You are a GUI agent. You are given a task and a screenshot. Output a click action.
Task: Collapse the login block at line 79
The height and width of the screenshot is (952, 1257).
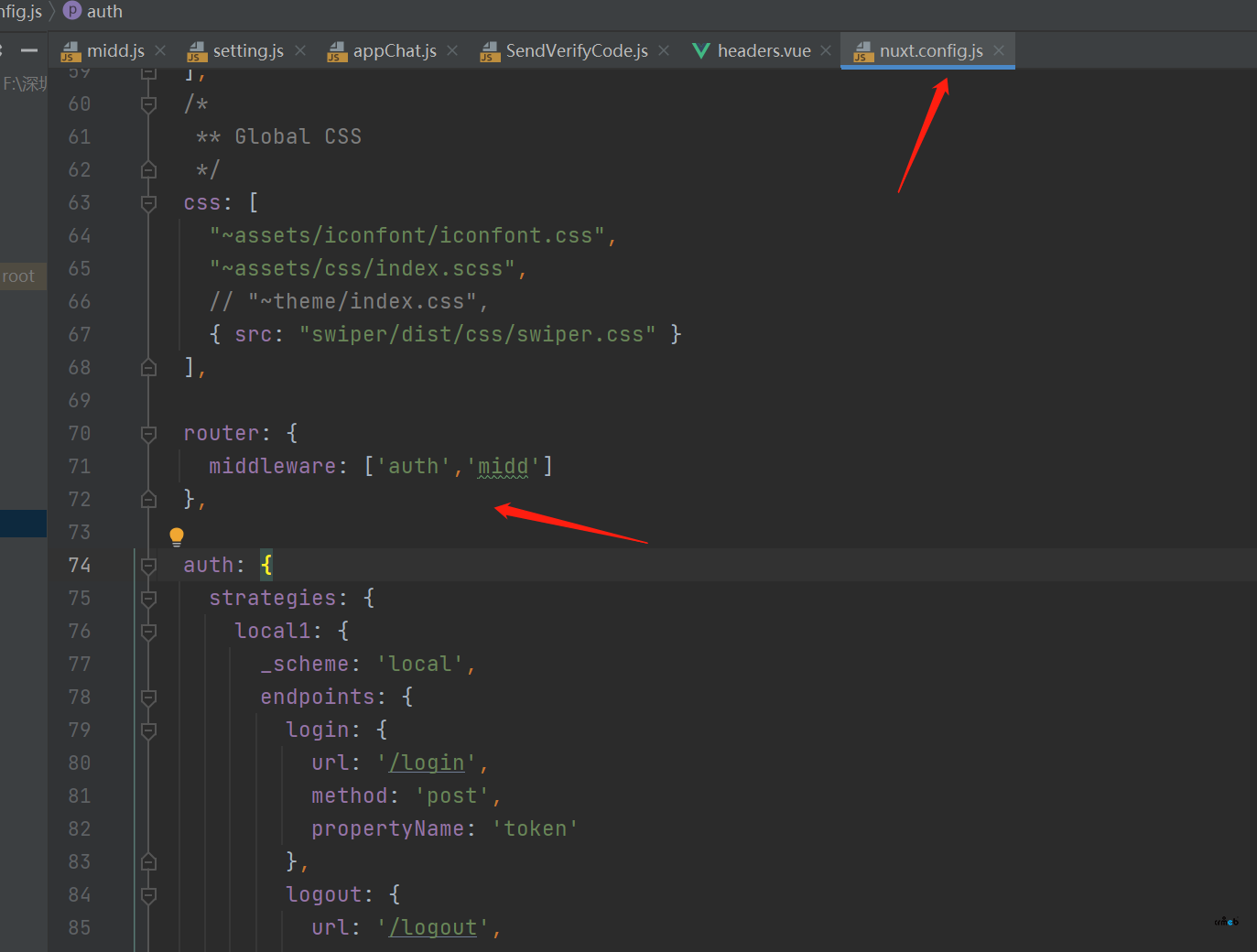(x=148, y=730)
